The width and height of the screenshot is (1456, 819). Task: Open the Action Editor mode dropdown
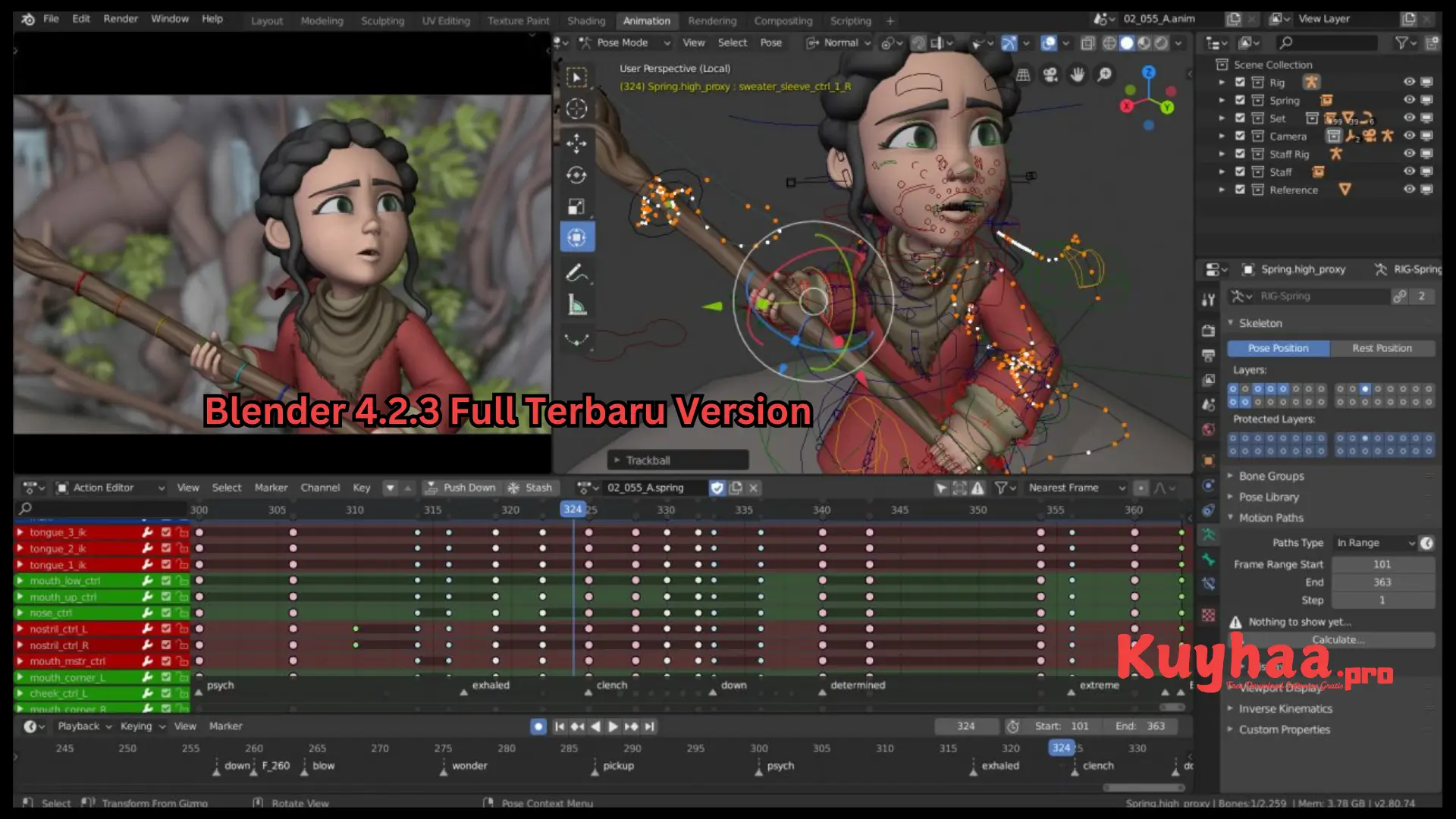click(x=111, y=488)
